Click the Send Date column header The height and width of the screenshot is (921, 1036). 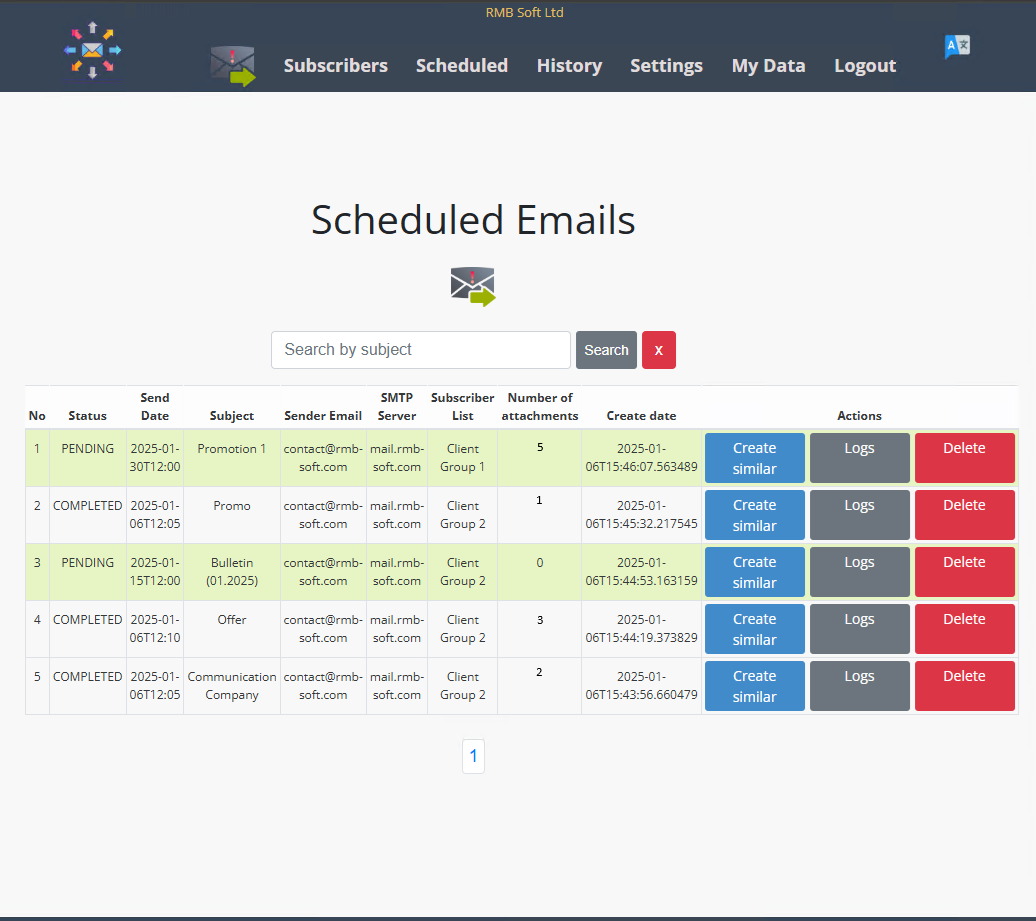pyautogui.click(x=155, y=407)
